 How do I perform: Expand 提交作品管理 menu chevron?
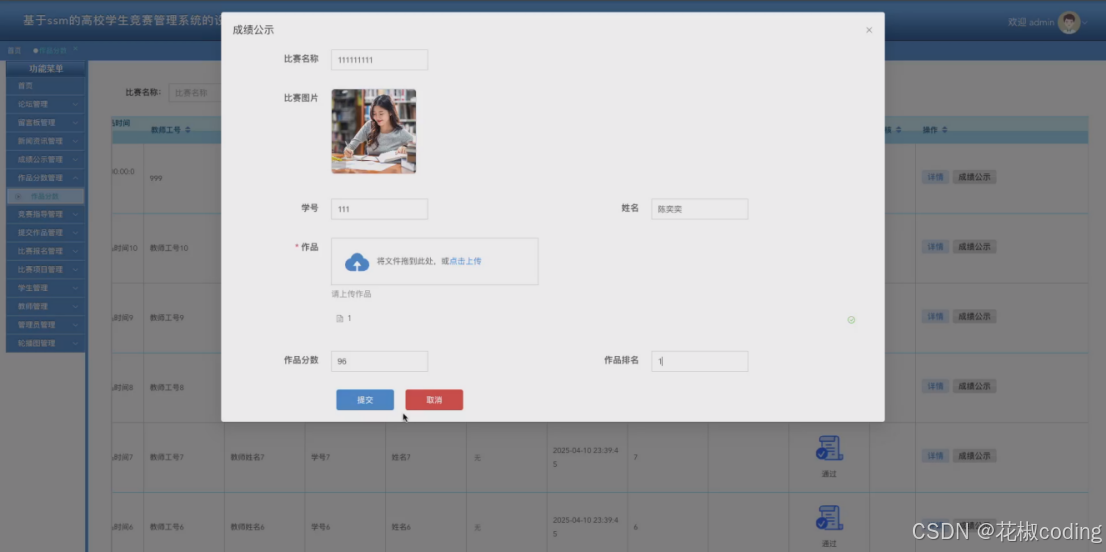[75, 233]
